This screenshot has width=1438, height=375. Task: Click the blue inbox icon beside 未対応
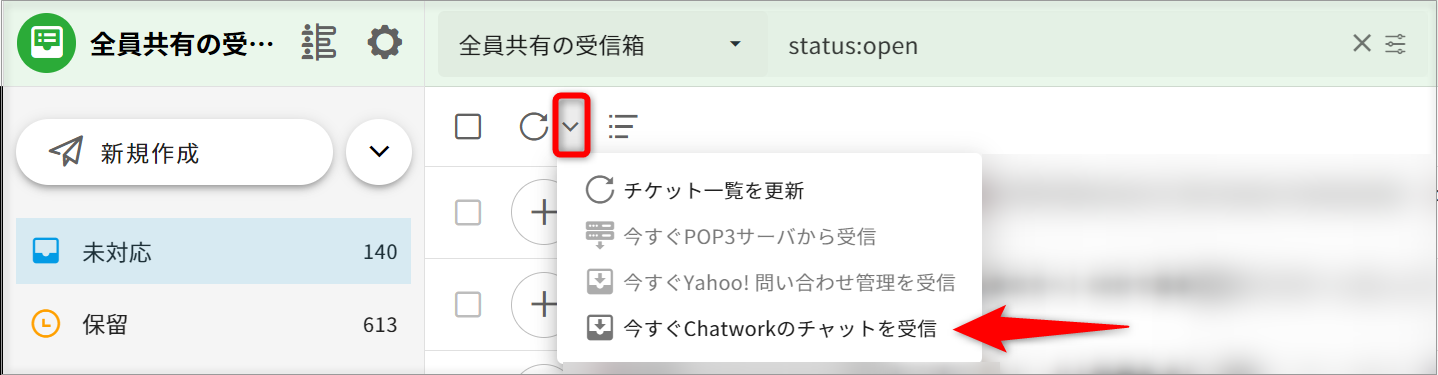(x=46, y=251)
